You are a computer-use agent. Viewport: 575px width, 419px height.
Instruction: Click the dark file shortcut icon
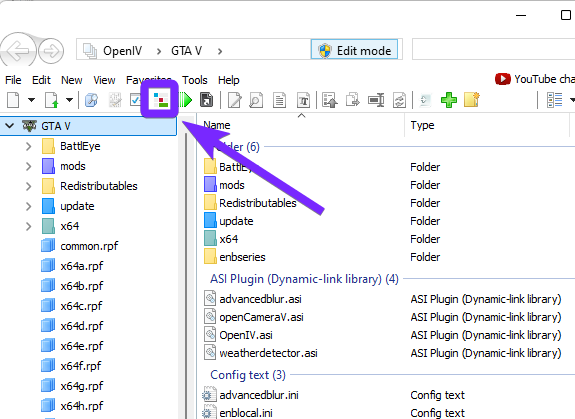[206, 100]
